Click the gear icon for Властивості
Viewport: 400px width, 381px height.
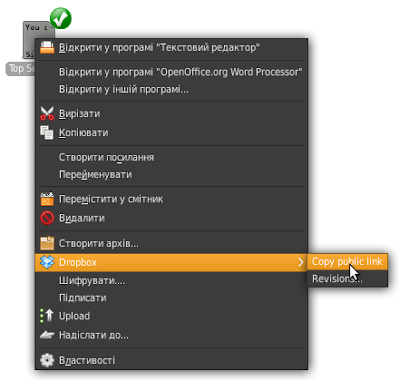pyautogui.click(x=47, y=360)
